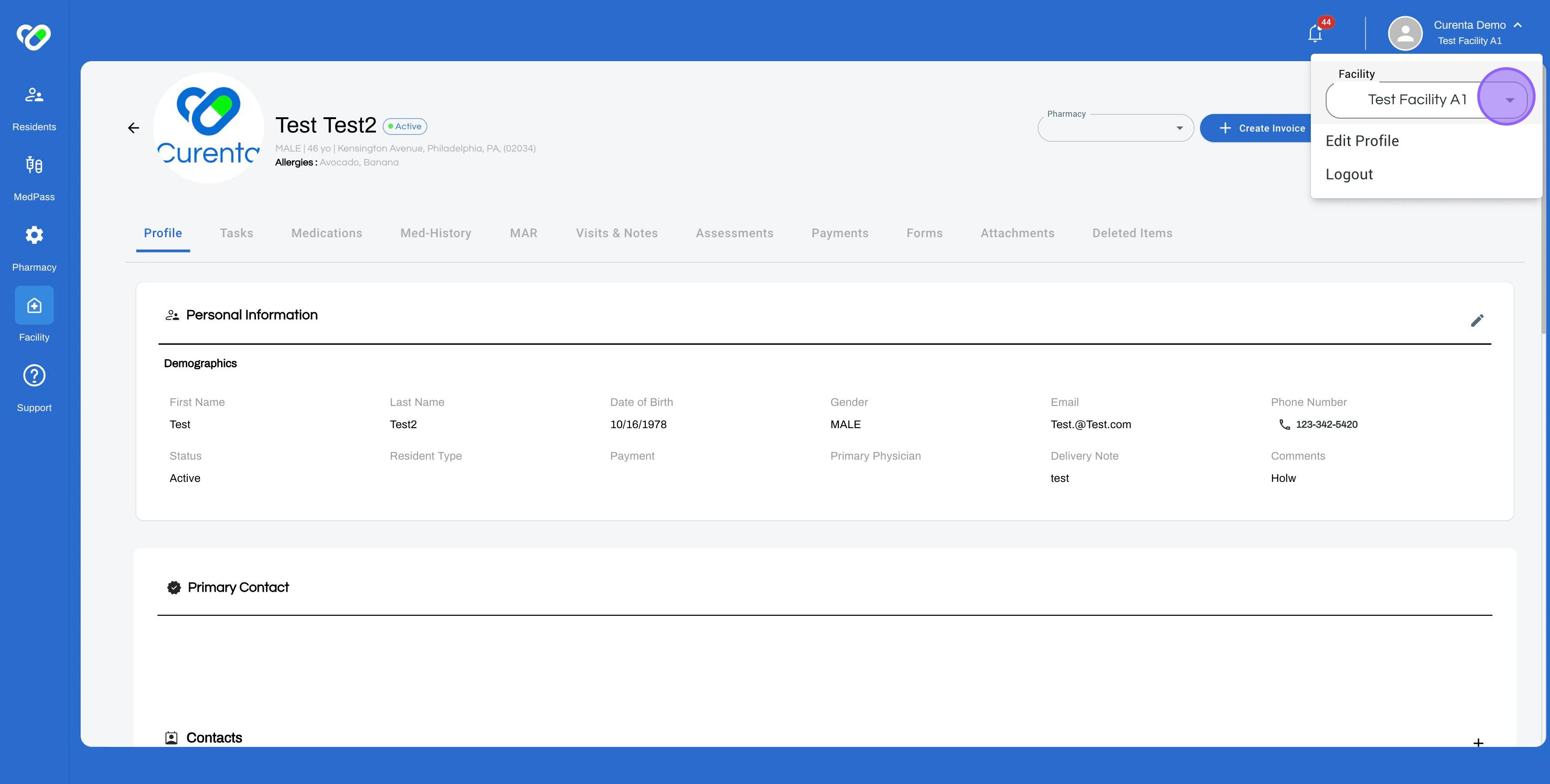
Task: Open notifications bell with 44 badge
Action: click(1315, 33)
